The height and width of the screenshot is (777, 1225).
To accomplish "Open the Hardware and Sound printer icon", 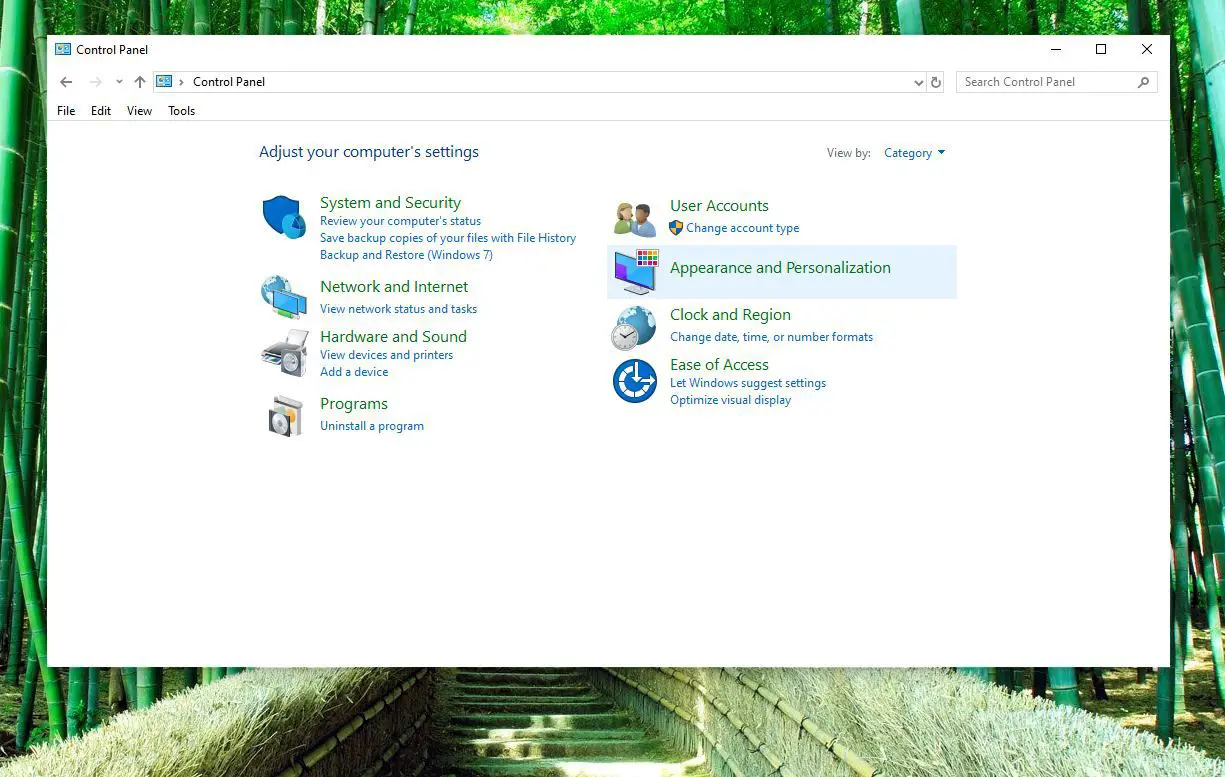I will click(x=284, y=352).
